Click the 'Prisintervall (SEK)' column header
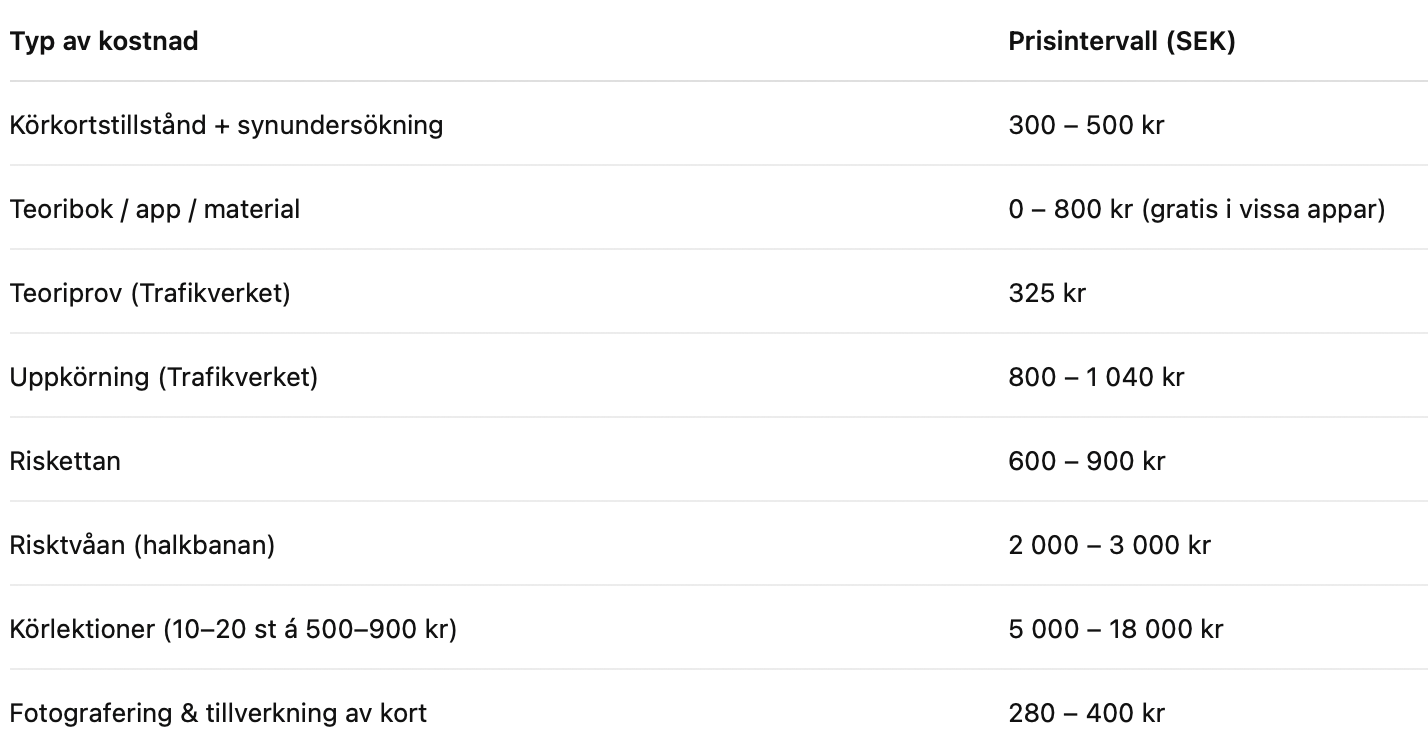The image size is (1428, 744). (x=1122, y=42)
